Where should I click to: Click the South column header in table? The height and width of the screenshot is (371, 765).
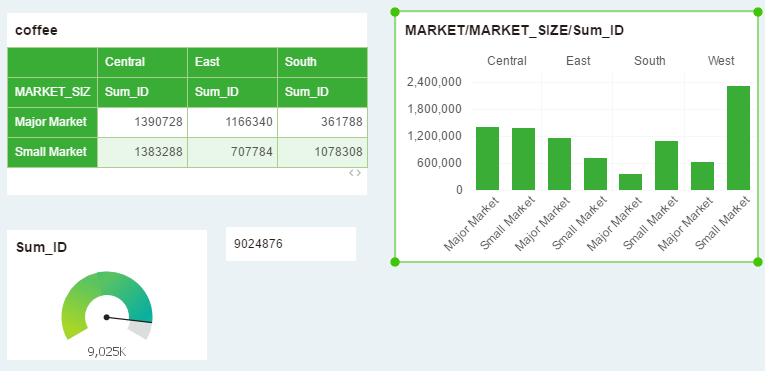tap(322, 62)
